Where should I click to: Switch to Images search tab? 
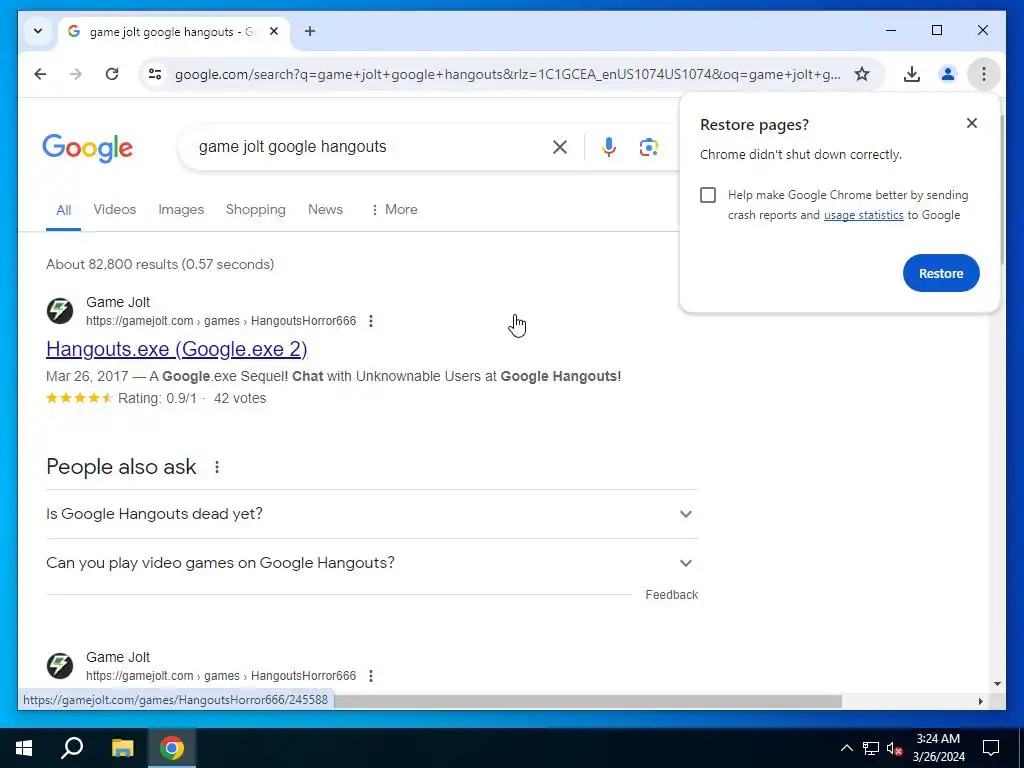click(x=181, y=210)
